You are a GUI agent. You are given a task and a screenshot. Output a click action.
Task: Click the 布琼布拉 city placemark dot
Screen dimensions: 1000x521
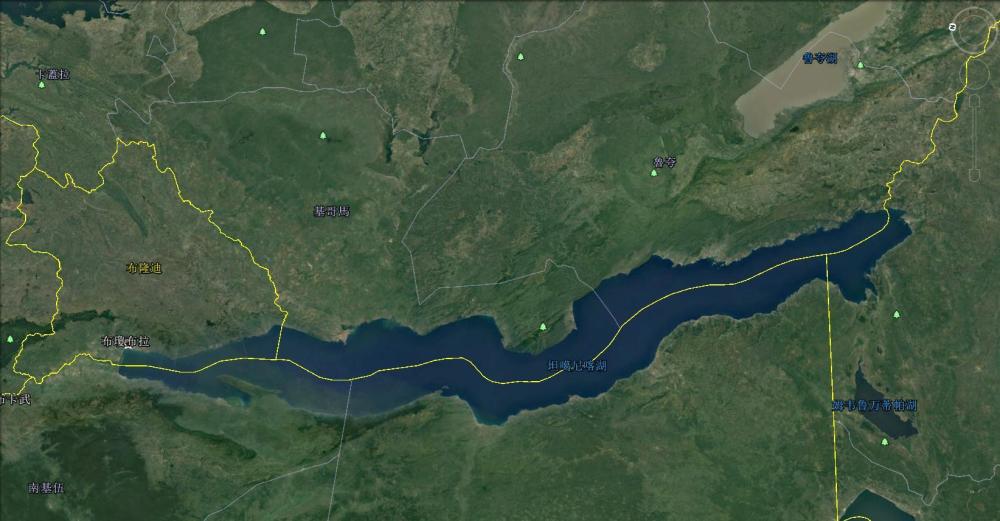pyautogui.click(x=128, y=348)
